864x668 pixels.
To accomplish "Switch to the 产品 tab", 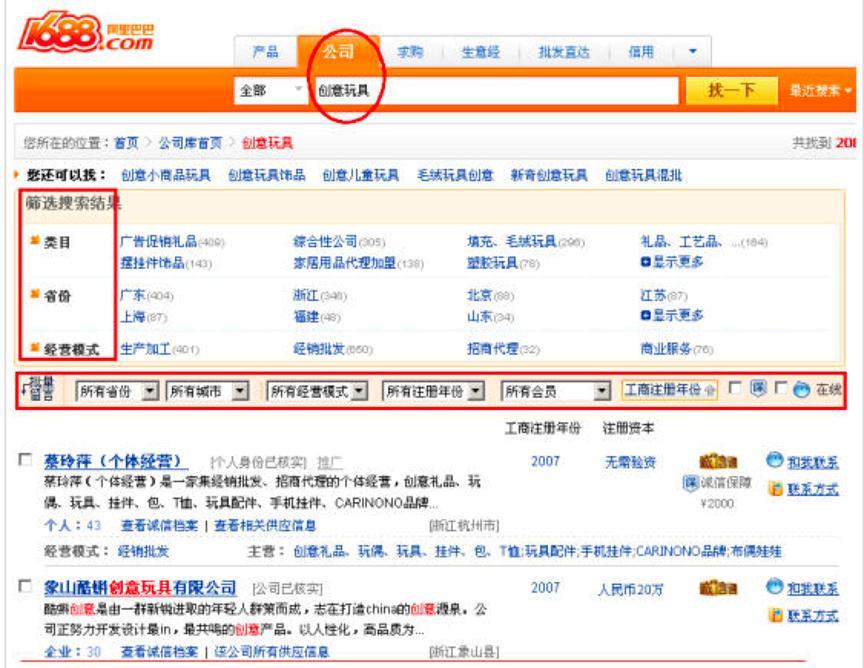I will click(x=265, y=52).
